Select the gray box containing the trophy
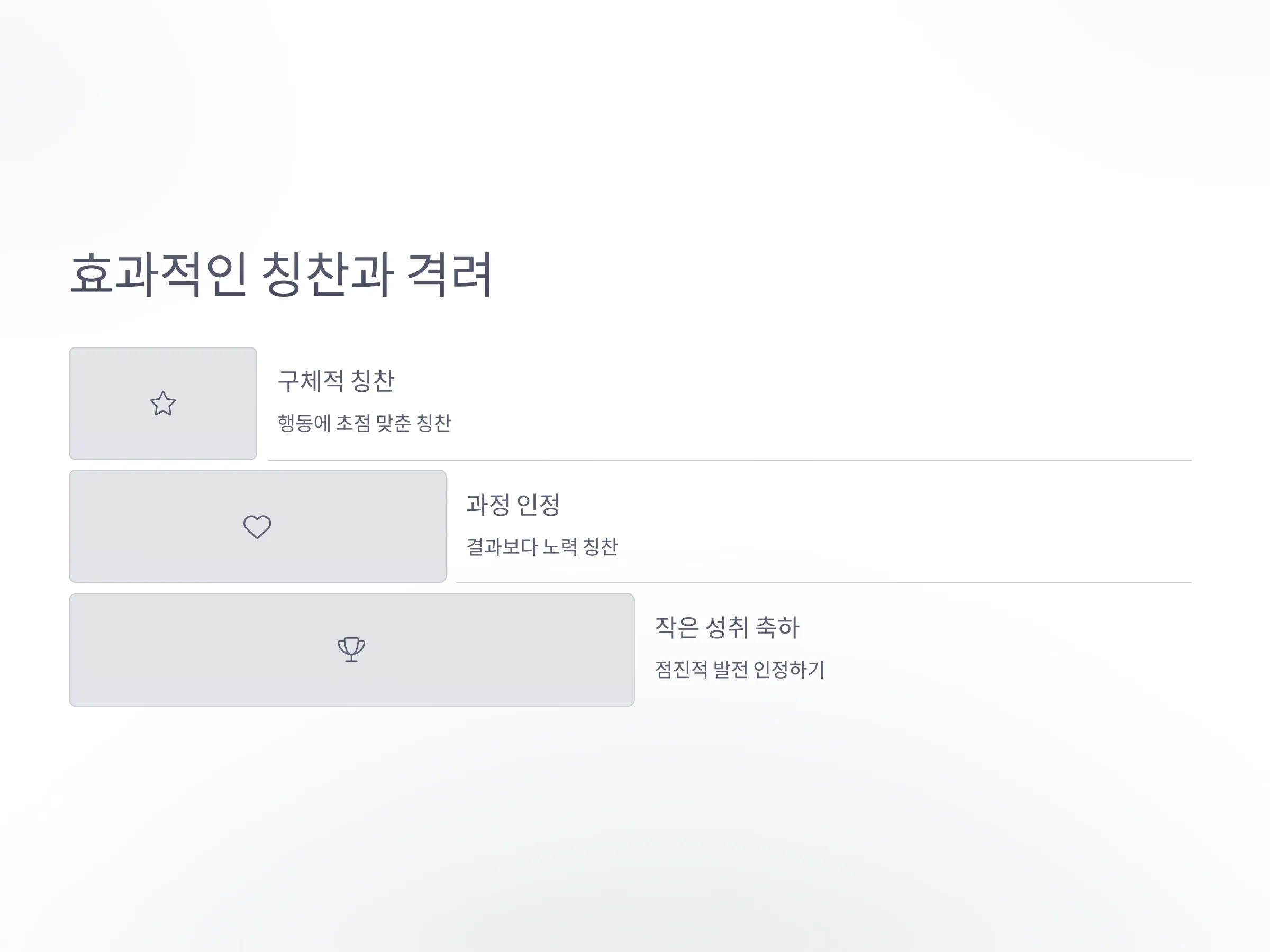1270x952 pixels. click(352, 649)
